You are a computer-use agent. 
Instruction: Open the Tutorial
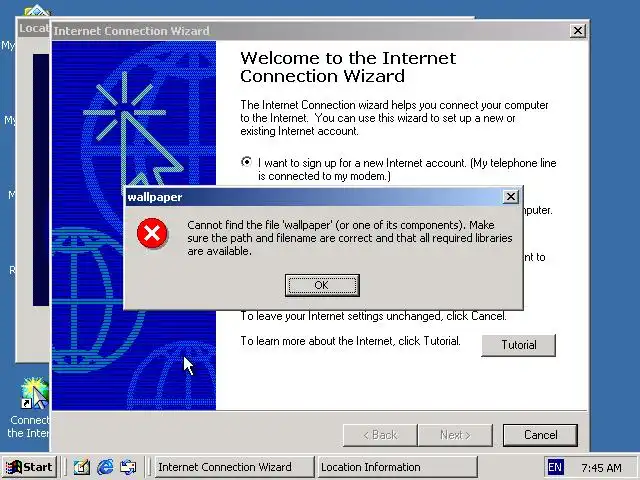pos(518,345)
